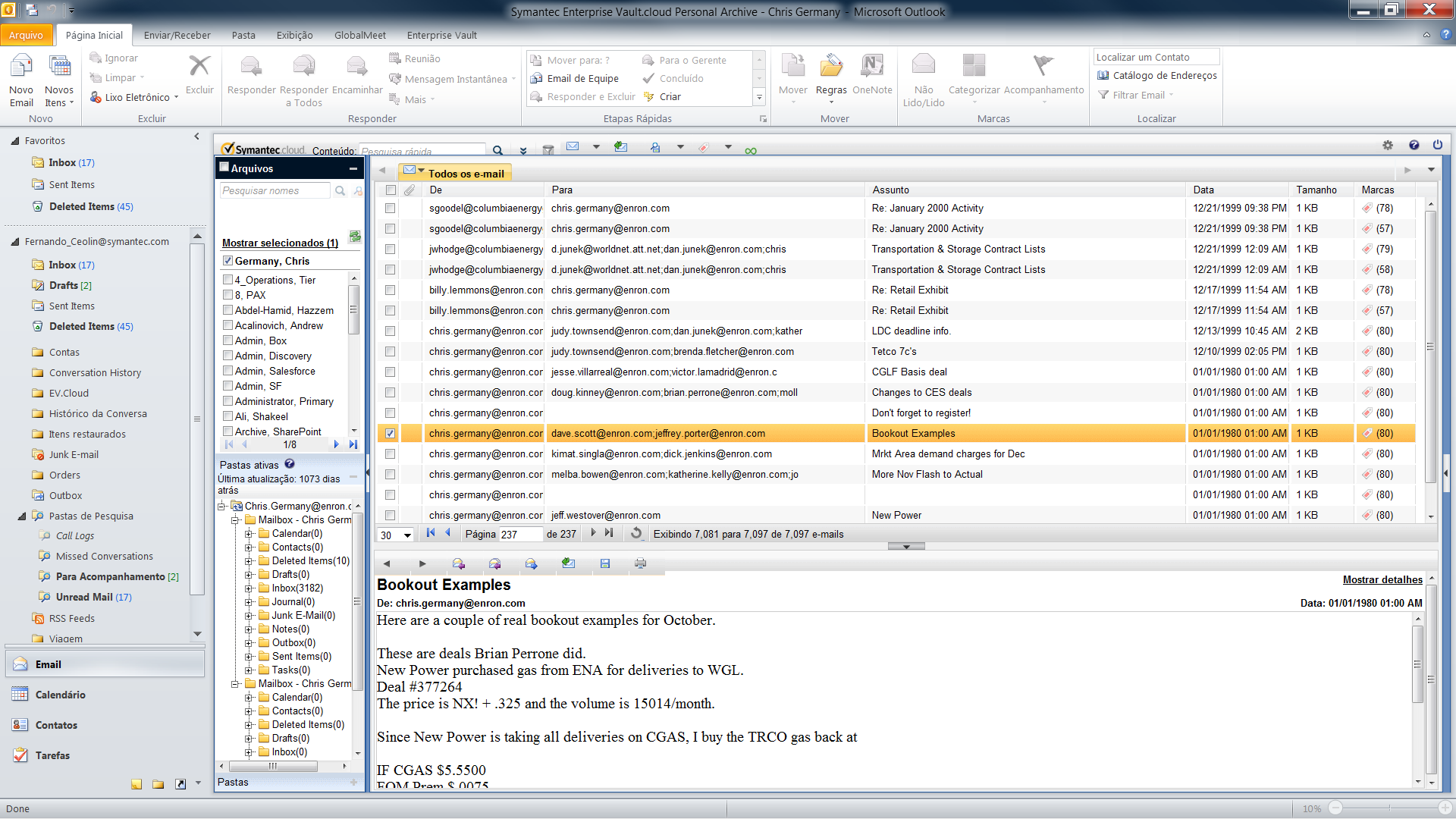Toggle the select-all checkbox in email header

pos(391,190)
